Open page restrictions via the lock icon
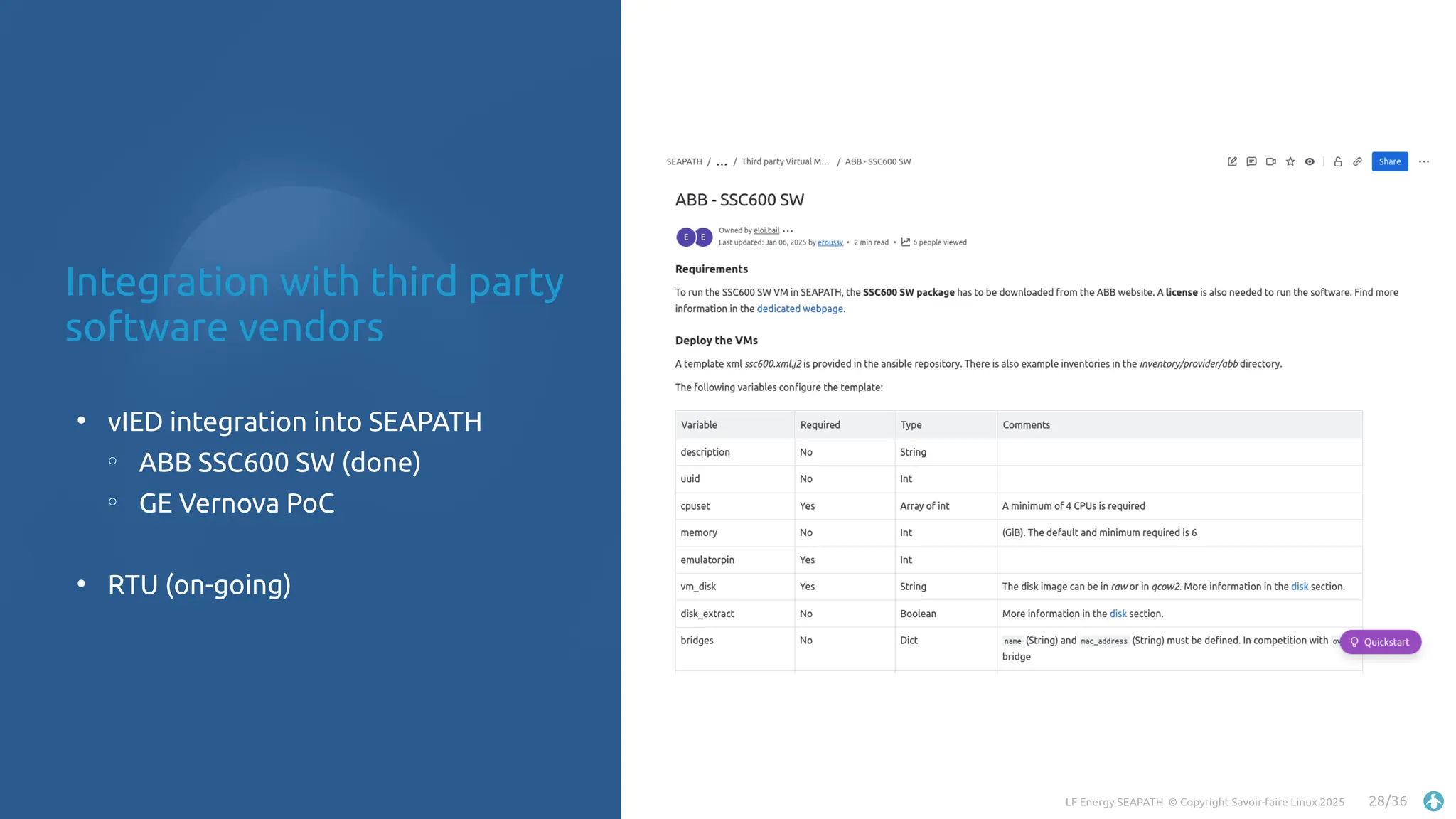This screenshot has width=1456, height=819. tap(1338, 161)
